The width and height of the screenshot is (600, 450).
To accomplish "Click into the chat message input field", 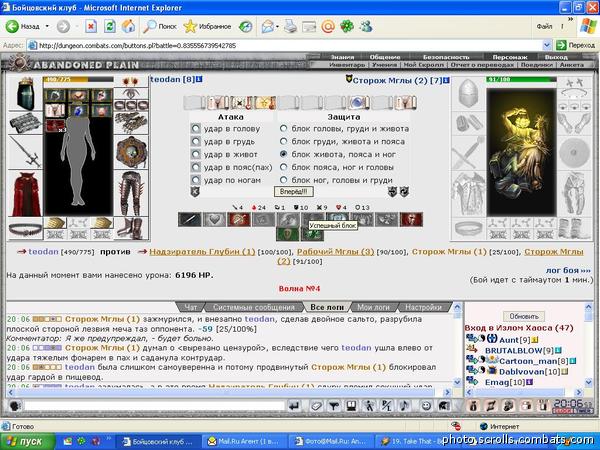I will [x=154, y=406].
